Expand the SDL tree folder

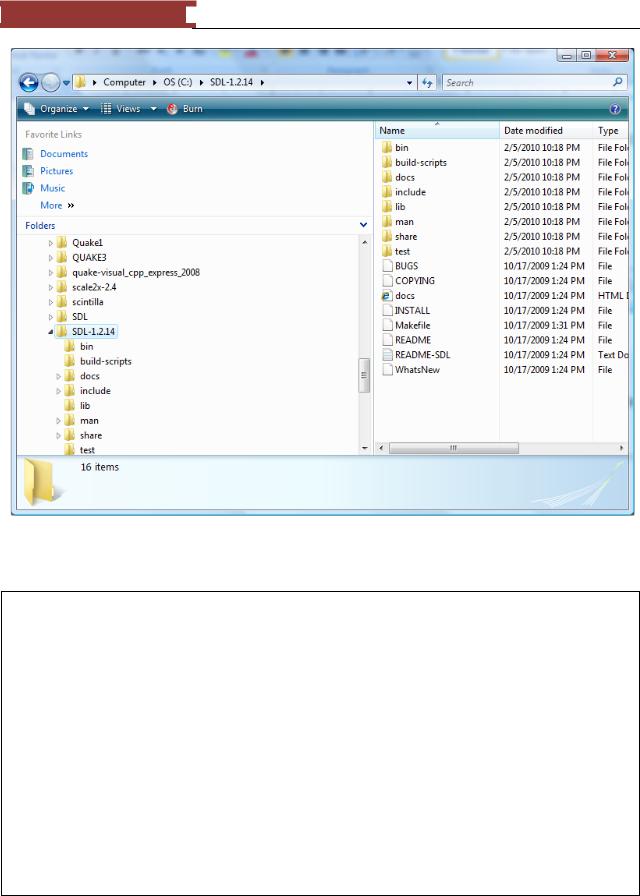click(50, 317)
